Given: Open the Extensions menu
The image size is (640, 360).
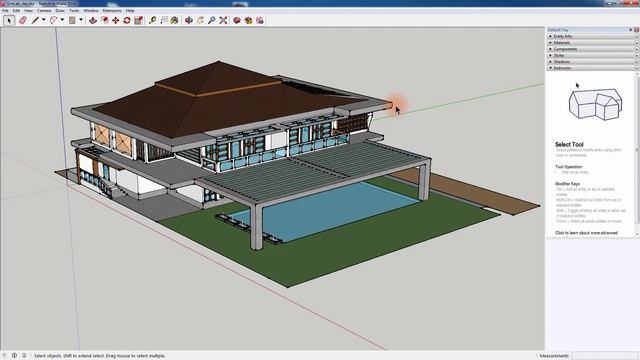Looking at the screenshot, I should pos(112,11).
